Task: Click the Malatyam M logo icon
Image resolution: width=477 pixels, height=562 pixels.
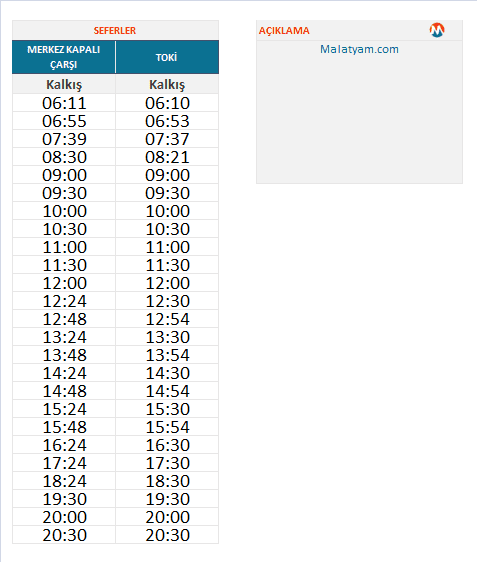Action: 437,30
